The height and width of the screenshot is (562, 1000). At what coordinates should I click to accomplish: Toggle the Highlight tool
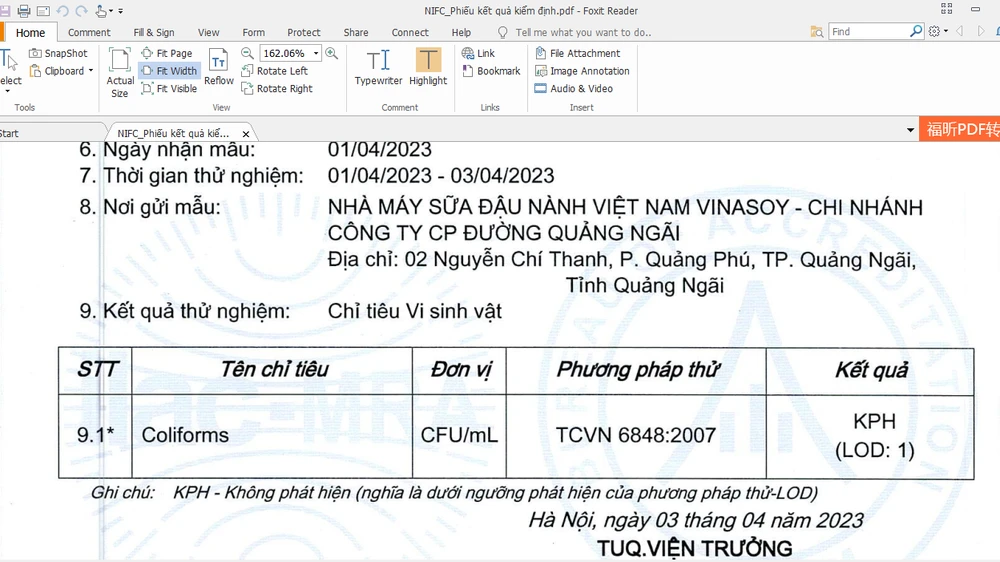point(428,67)
